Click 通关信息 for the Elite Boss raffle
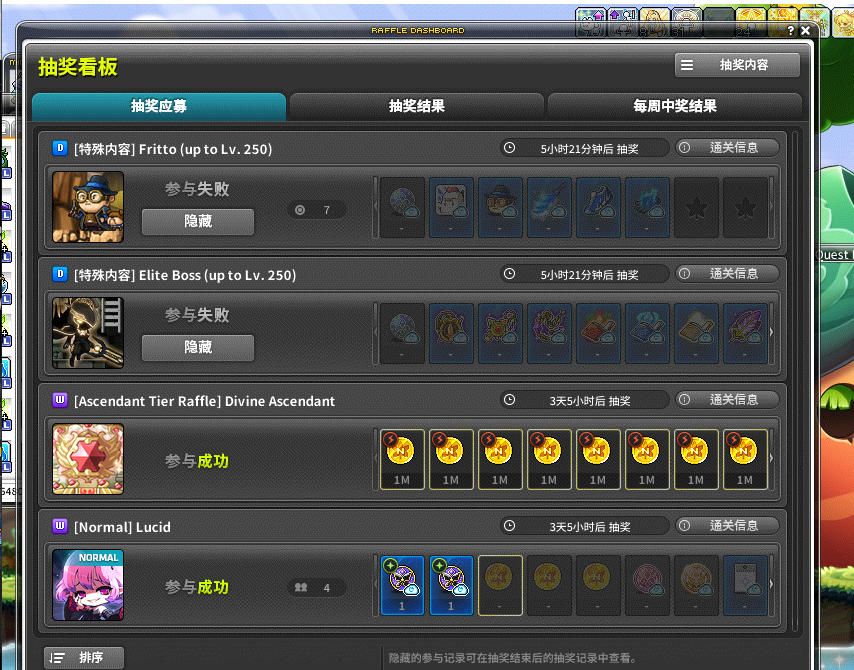The width and height of the screenshot is (854, 670). pyautogui.click(x=728, y=273)
